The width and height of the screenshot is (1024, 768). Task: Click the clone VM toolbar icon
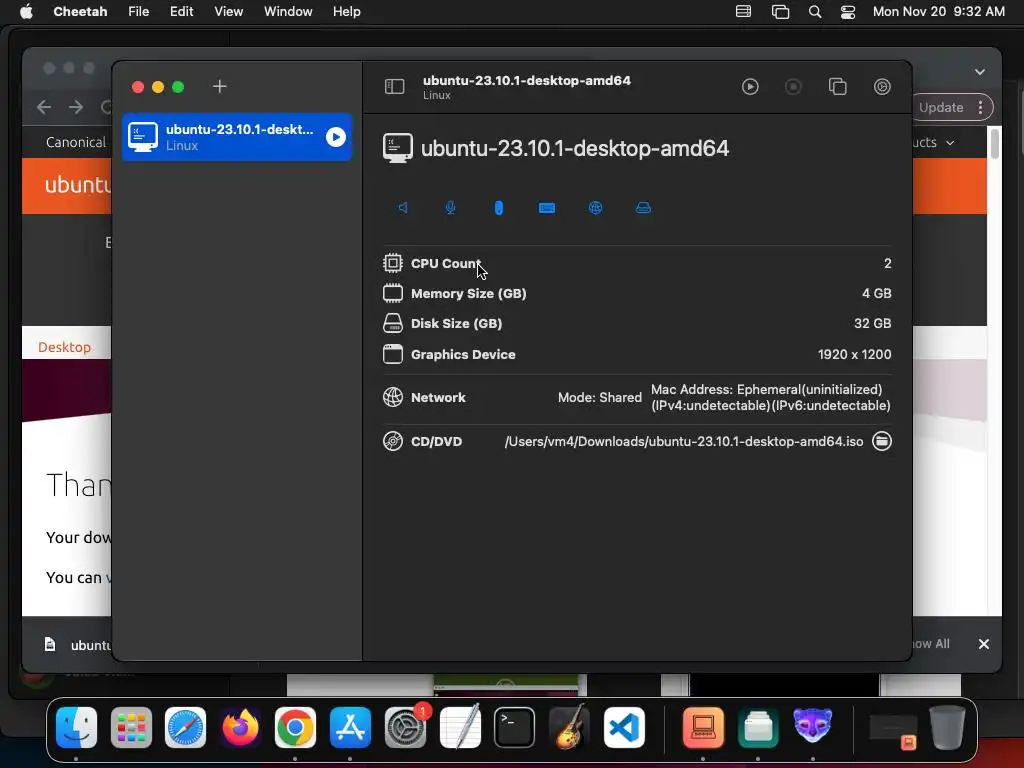pos(838,87)
